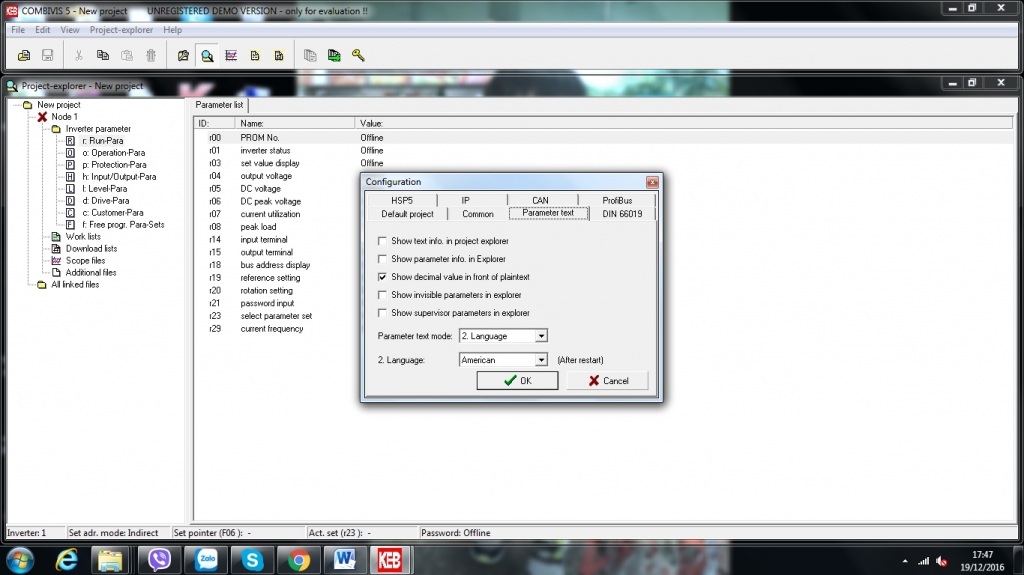Click the green arrow transfer icon
Screen dimensions: 1024x575
pyautogui.click(x=334, y=56)
